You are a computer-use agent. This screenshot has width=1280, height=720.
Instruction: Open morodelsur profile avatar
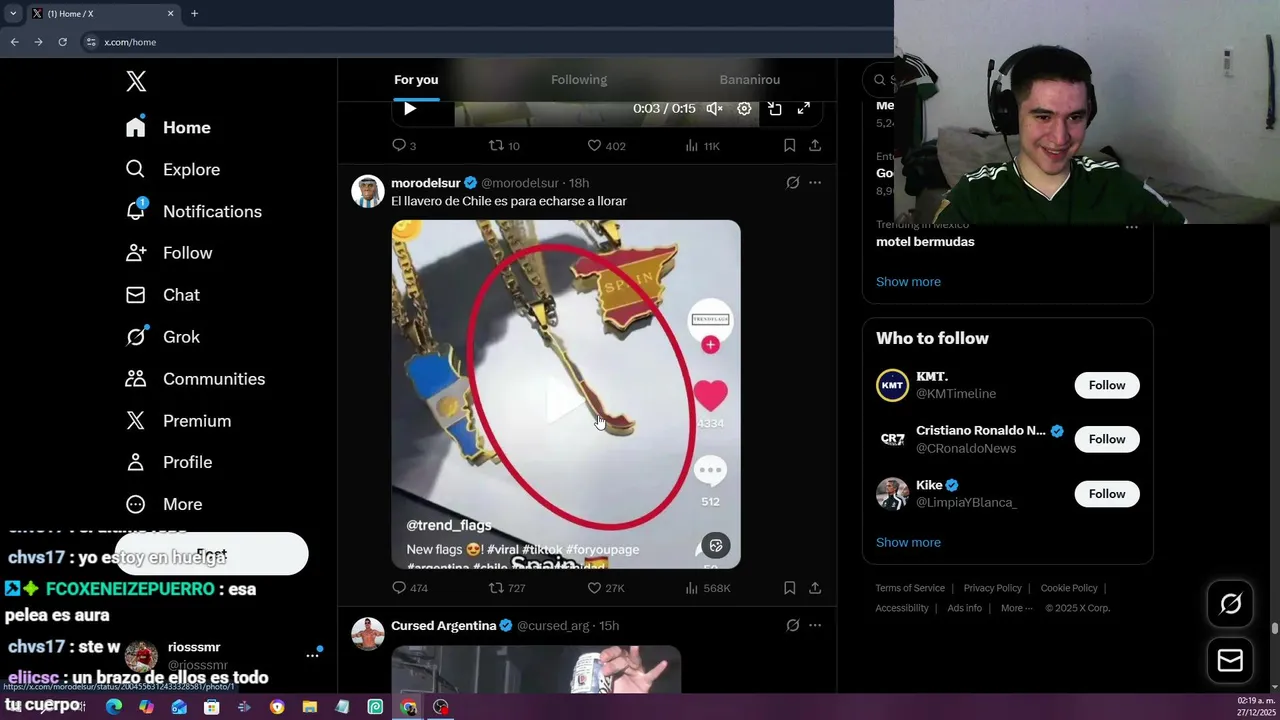pos(368,191)
